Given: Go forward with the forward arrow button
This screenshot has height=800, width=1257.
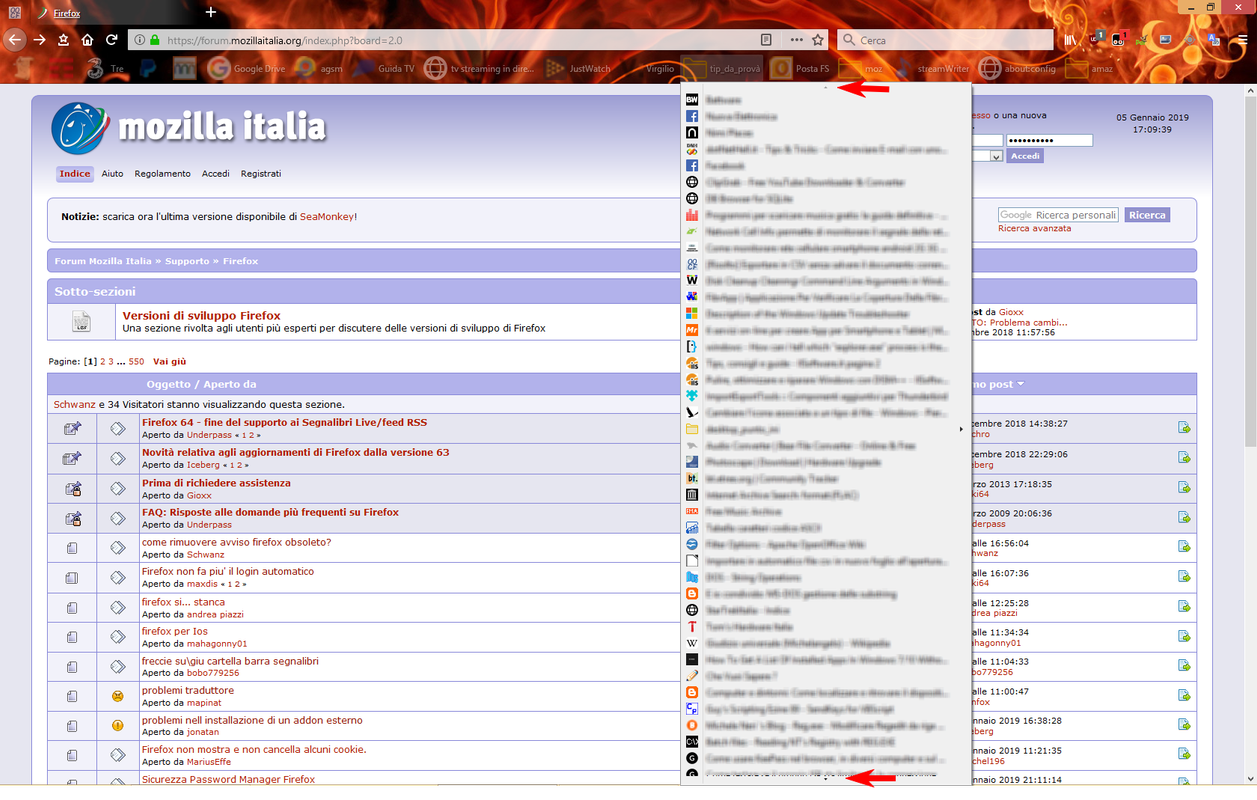Looking at the screenshot, I should [39, 40].
